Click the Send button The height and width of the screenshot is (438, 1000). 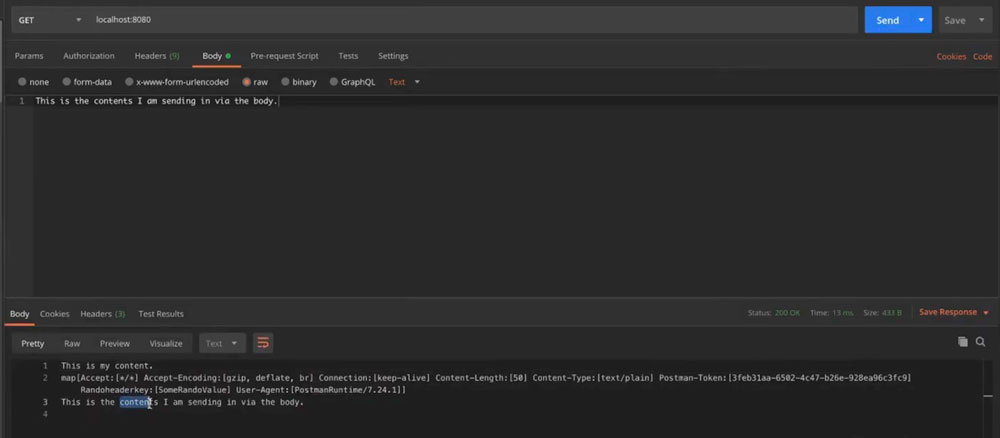pos(888,20)
